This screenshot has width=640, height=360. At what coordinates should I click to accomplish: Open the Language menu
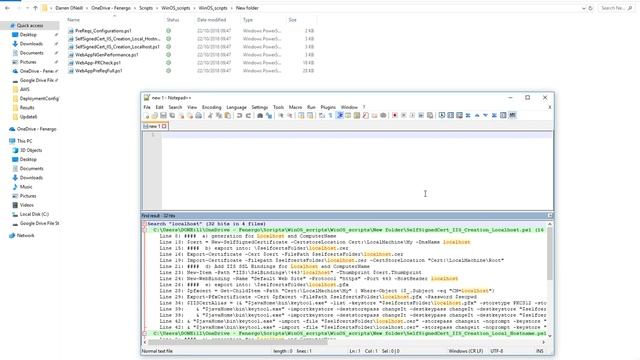[x=236, y=107]
